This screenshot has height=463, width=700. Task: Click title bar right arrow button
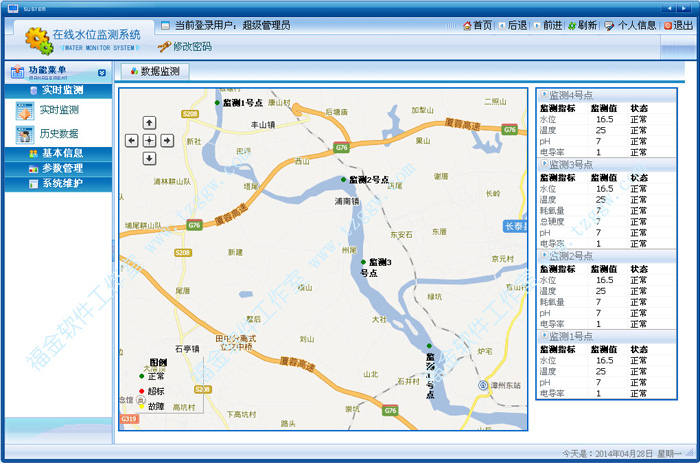click(x=683, y=8)
